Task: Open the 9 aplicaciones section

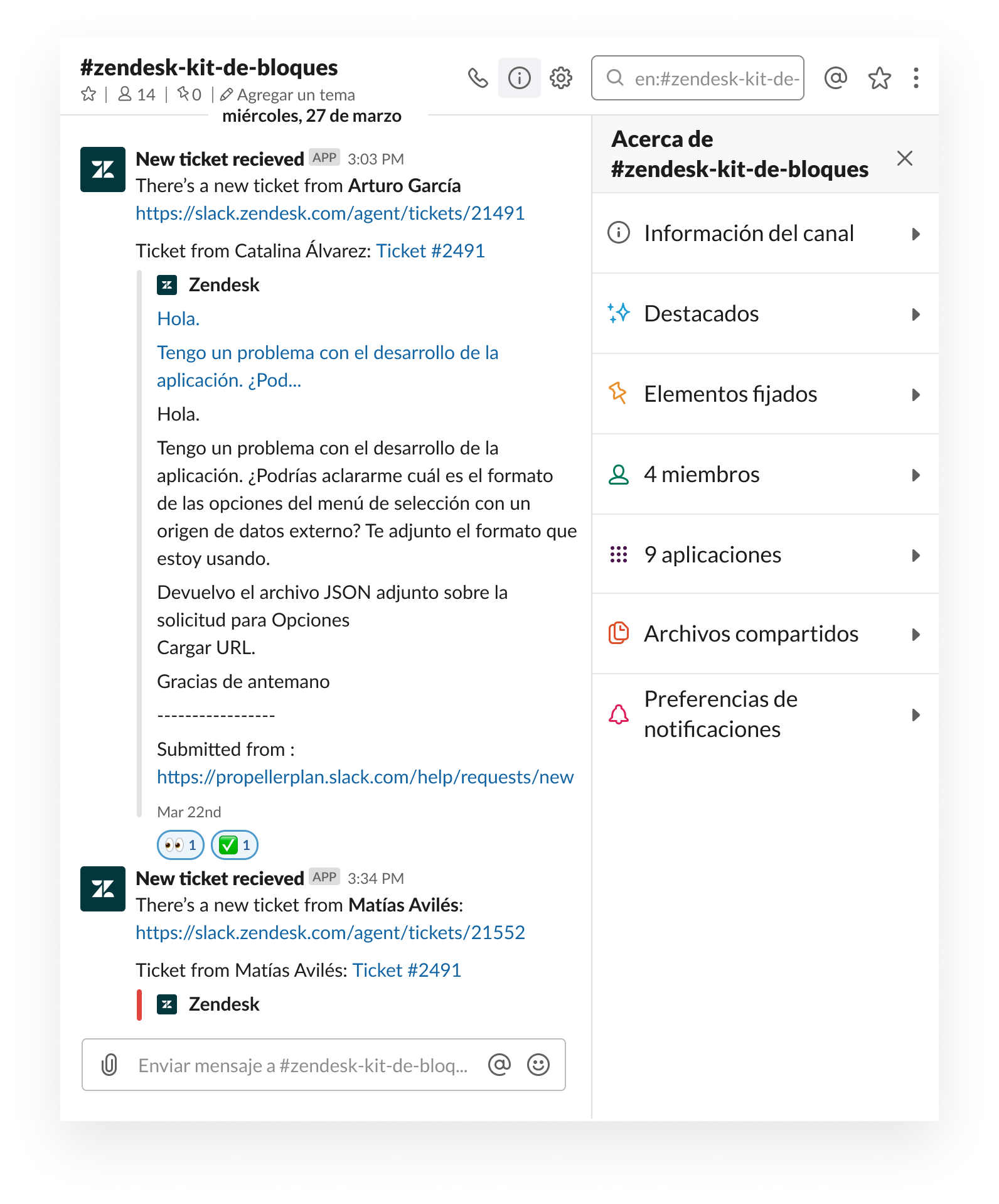Action: coord(764,555)
